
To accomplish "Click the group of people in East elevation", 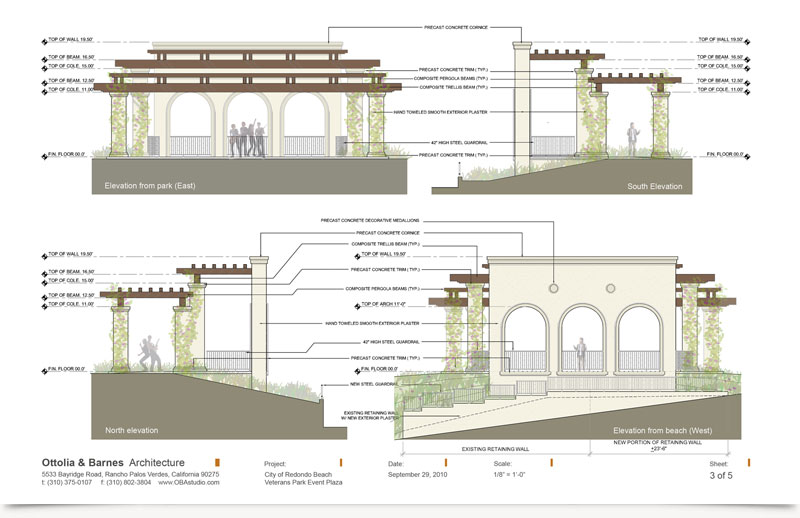I will click(x=246, y=138).
